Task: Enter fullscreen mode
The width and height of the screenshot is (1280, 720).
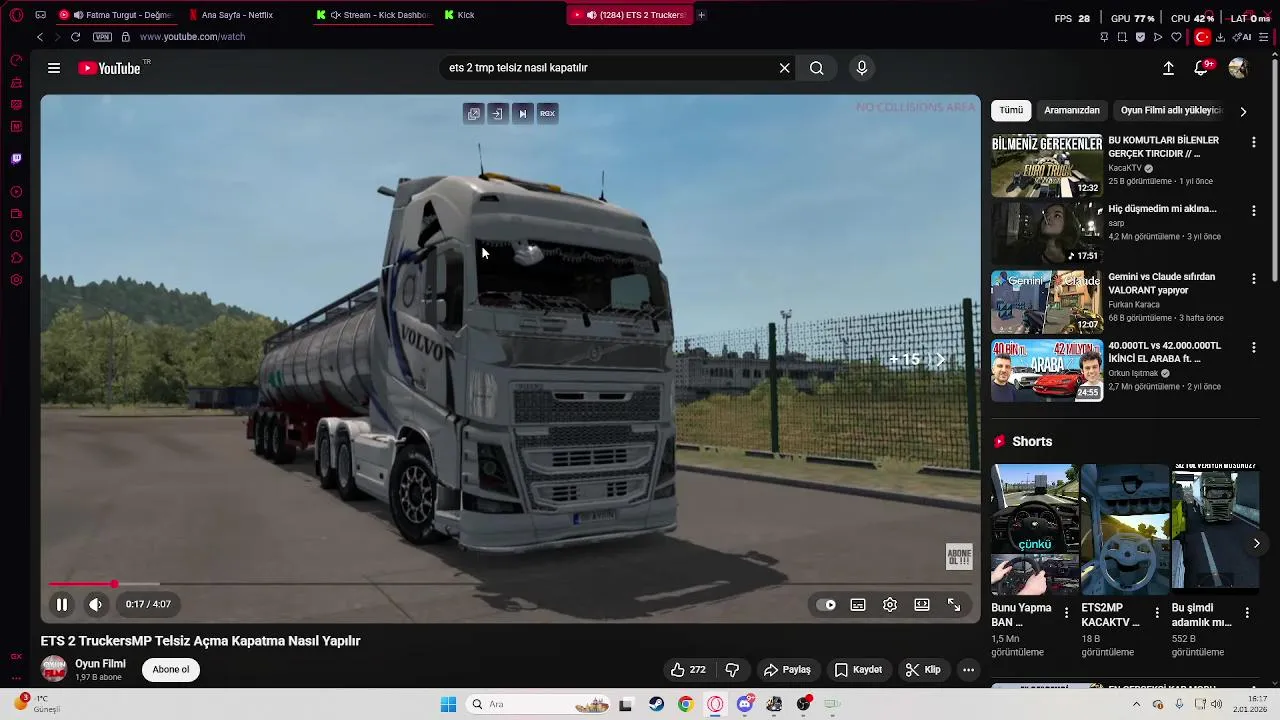Action: [x=954, y=604]
